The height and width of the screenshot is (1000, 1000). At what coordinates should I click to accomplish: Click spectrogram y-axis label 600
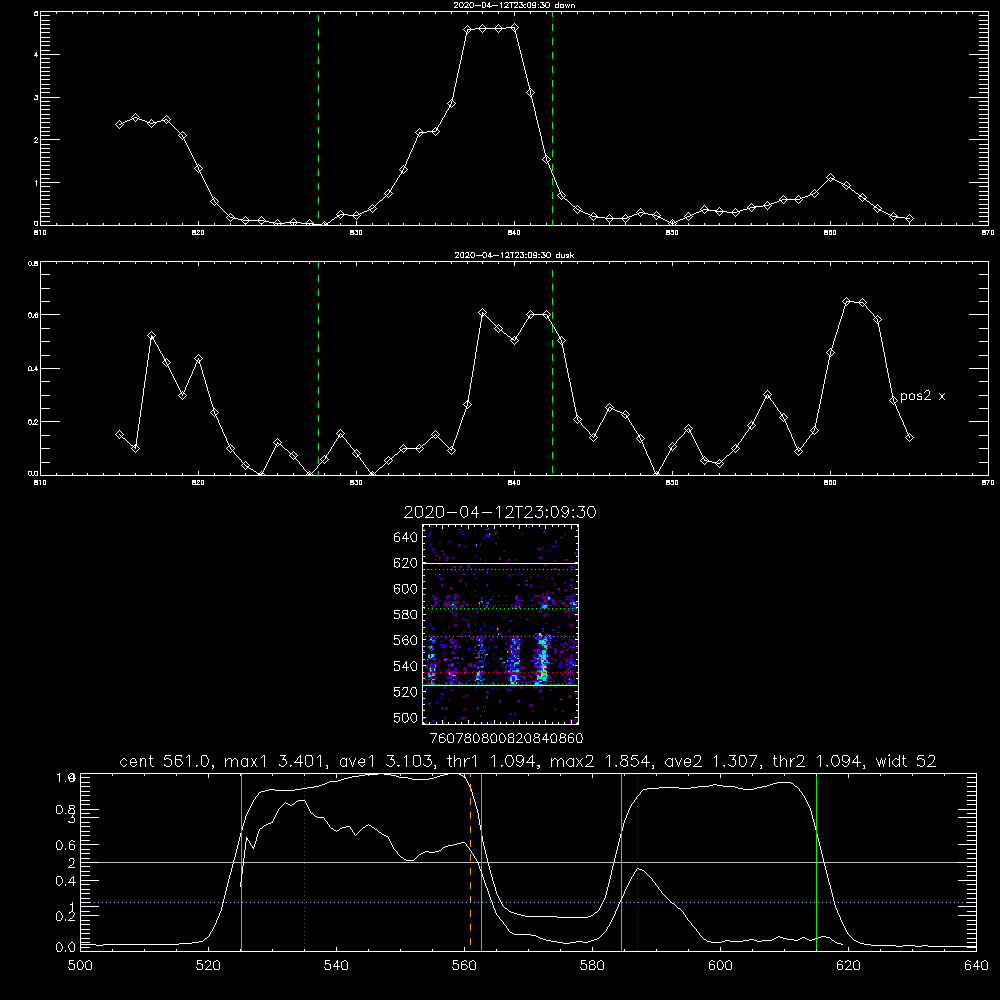pos(406,589)
